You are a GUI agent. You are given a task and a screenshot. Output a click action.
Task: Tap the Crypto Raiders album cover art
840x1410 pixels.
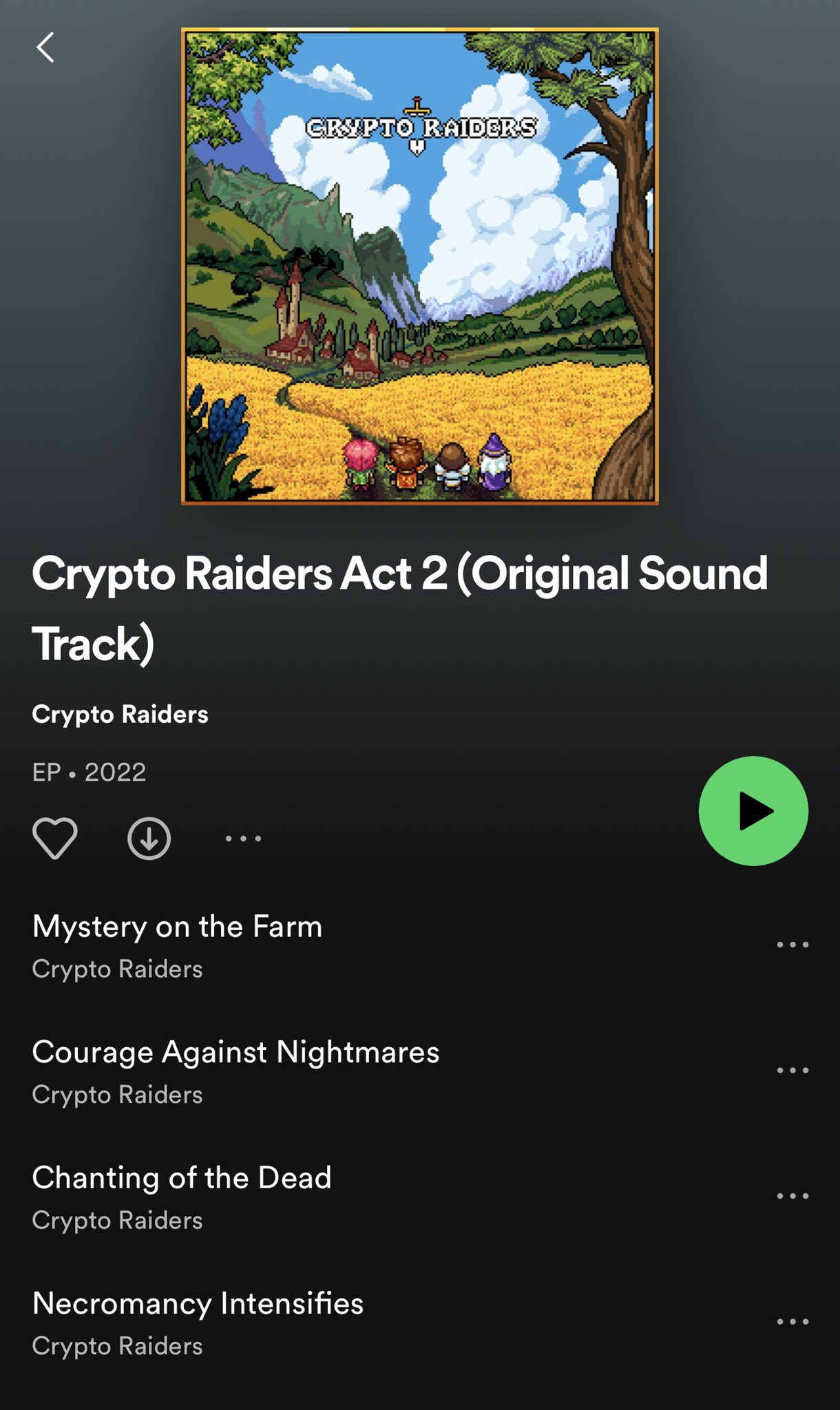pos(420,266)
